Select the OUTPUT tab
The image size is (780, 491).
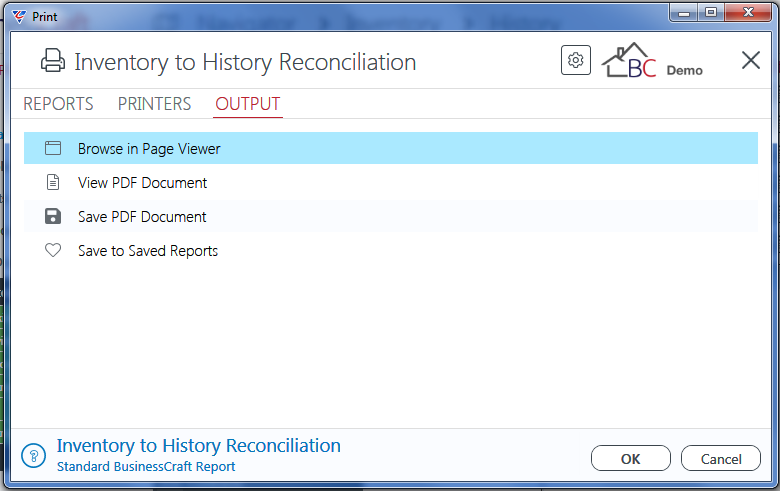[248, 104]
